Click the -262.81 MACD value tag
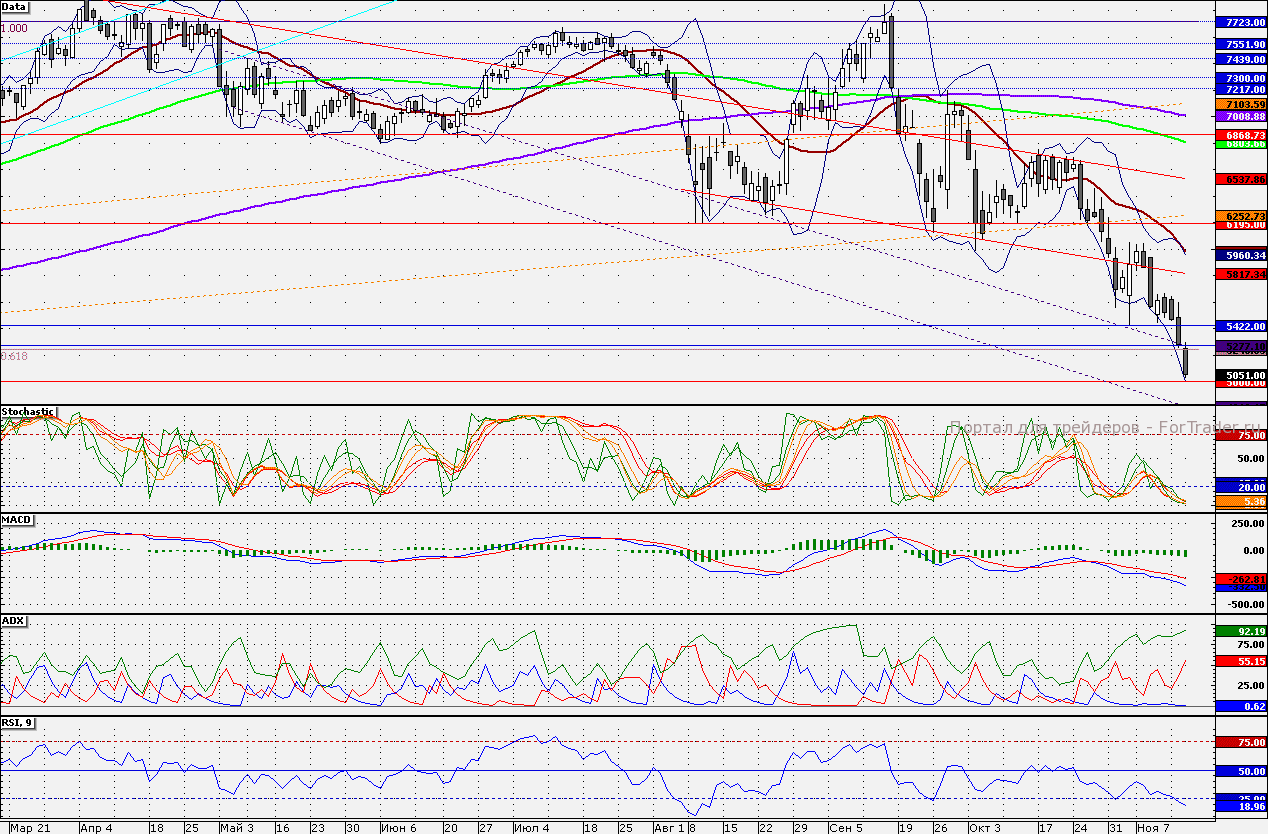This screenshot has height=834, width=1268. click(1239, 578)
